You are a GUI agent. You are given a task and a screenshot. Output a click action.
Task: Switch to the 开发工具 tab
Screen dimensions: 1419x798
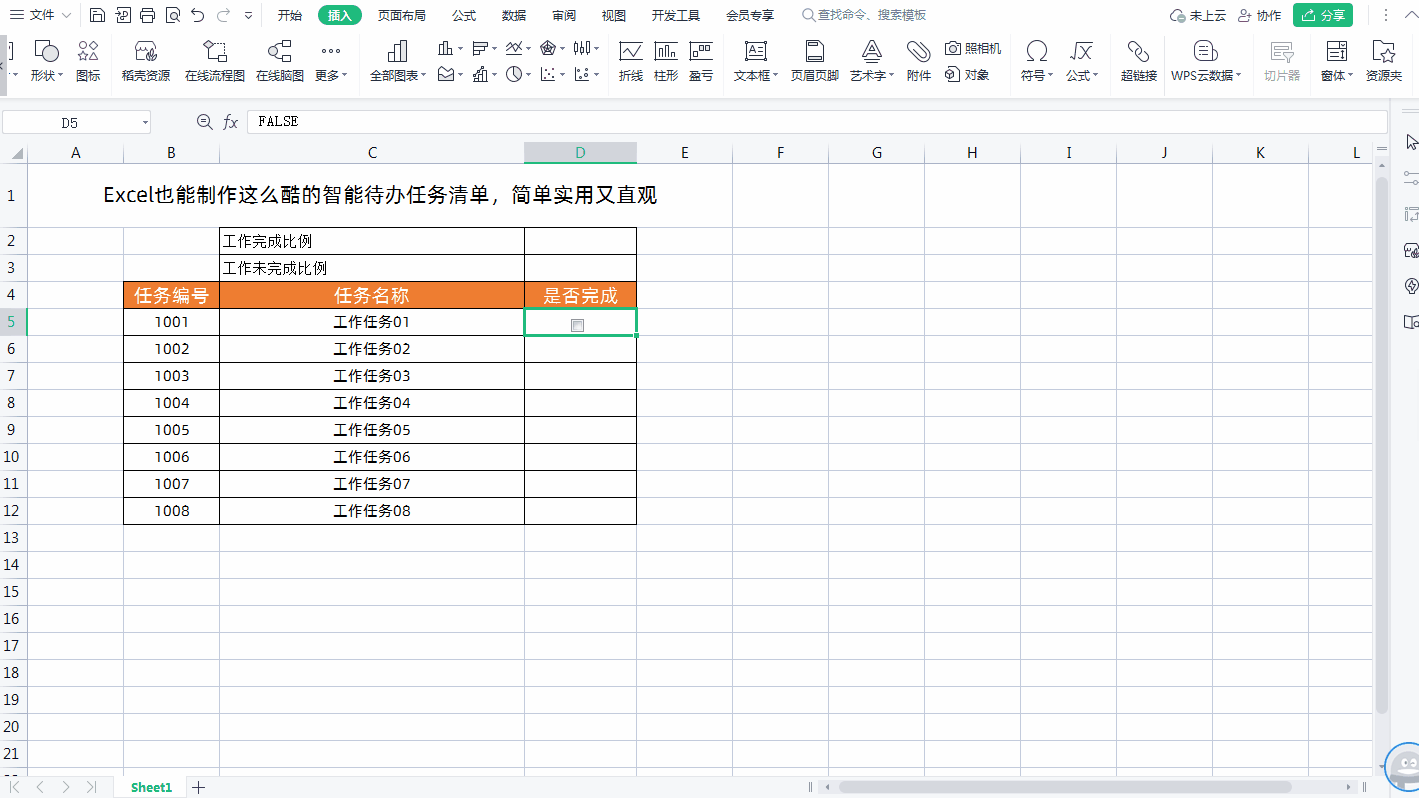pos(676,15)
